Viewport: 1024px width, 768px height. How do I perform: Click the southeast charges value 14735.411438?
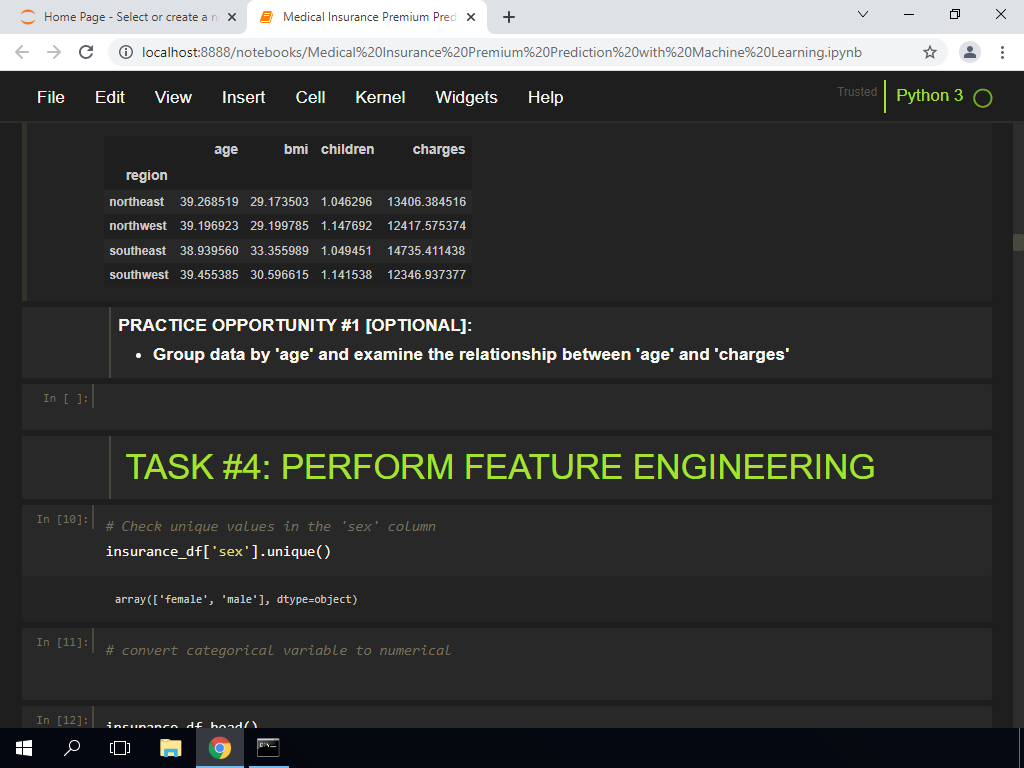426,251
